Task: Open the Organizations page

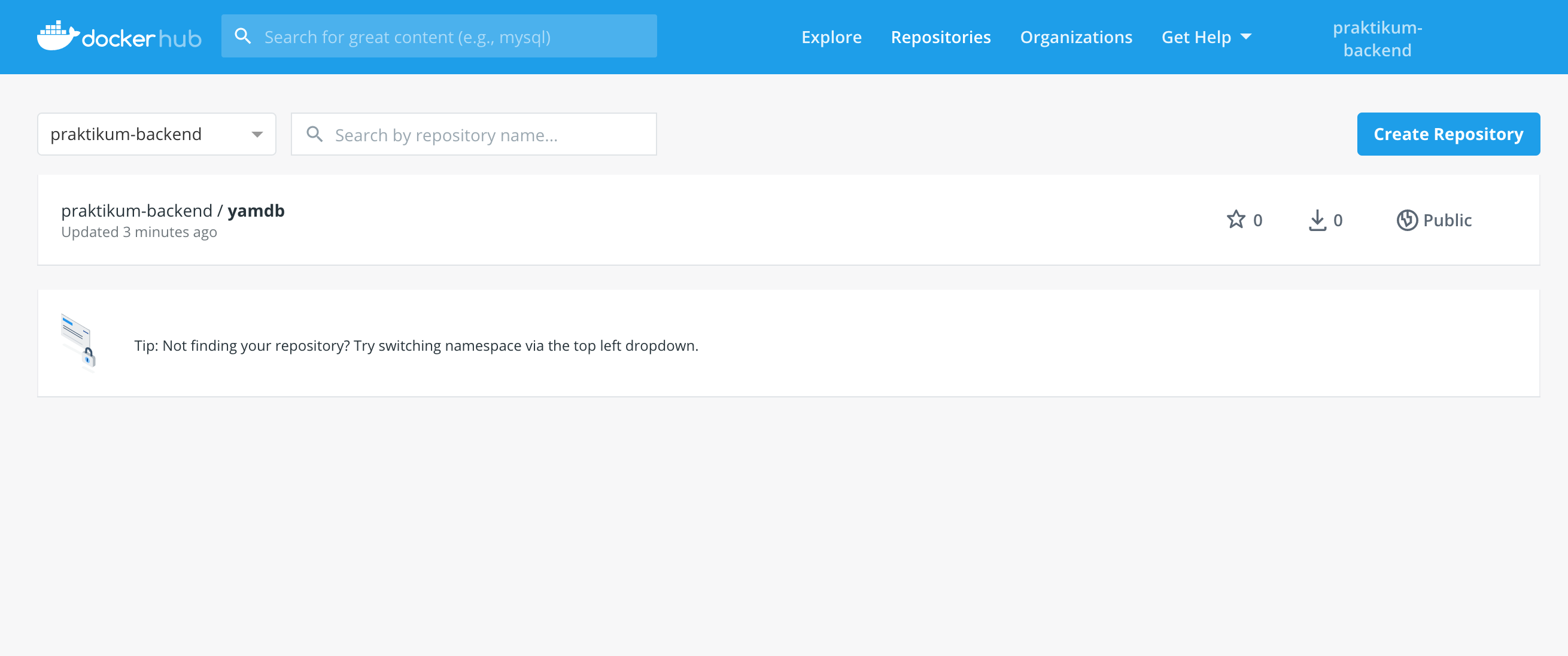Action: coord(1075,37)
